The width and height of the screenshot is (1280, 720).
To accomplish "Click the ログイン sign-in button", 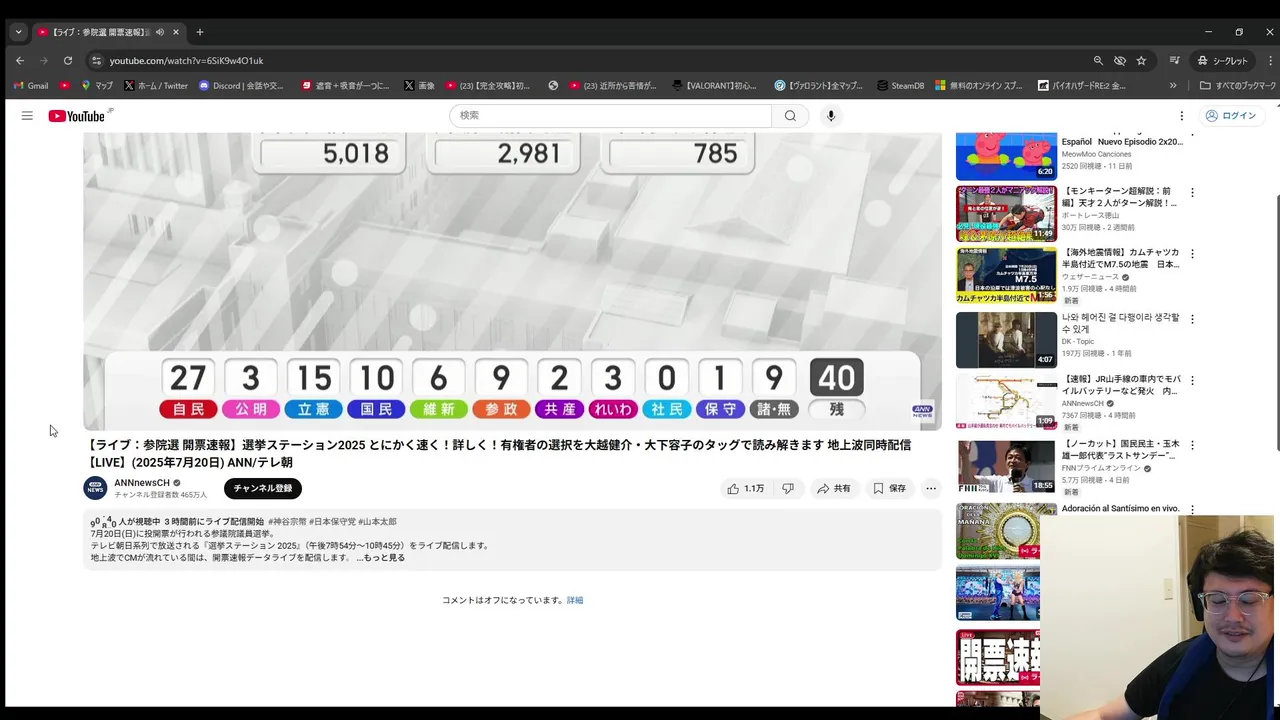I will tap(1230, 116).
